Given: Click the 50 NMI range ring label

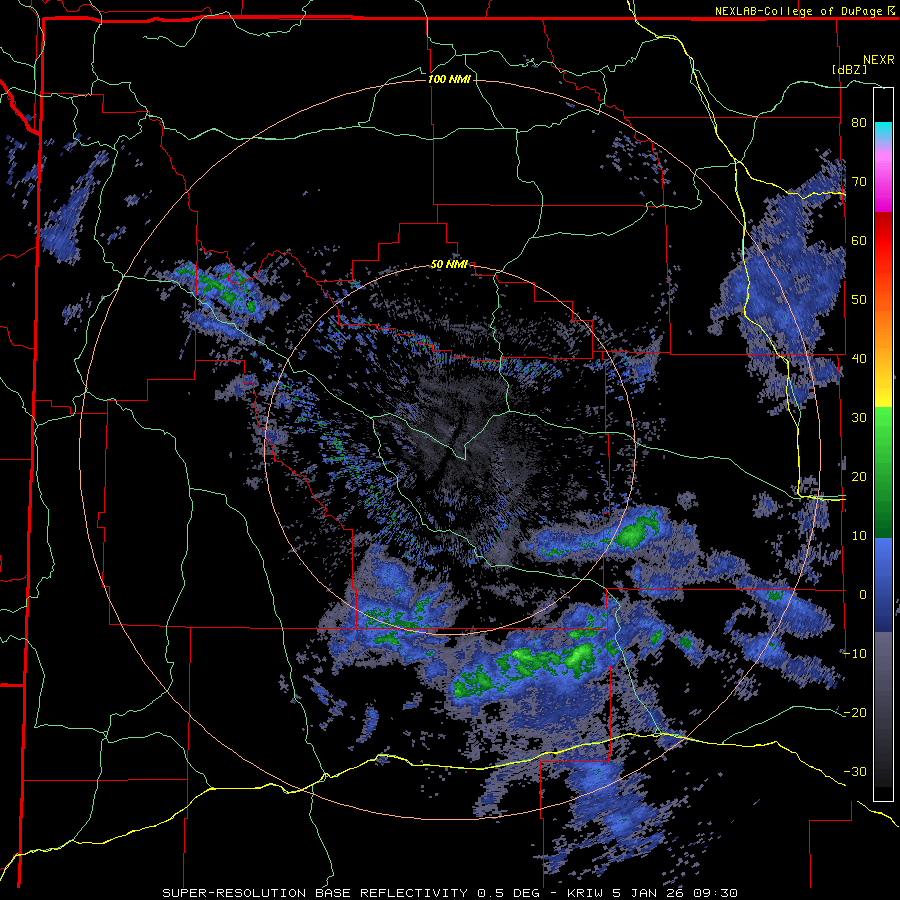Looking at the screenshot, I should (449, 265).
